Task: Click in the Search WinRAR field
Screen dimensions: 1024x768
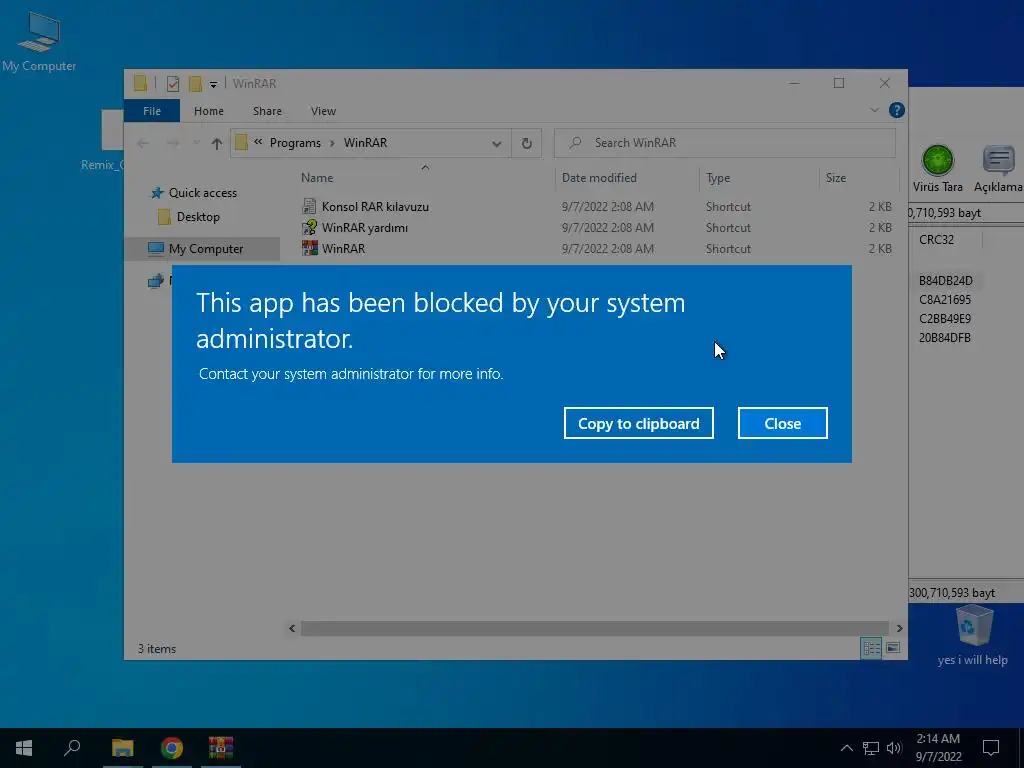Action: (x=725, y=143)
